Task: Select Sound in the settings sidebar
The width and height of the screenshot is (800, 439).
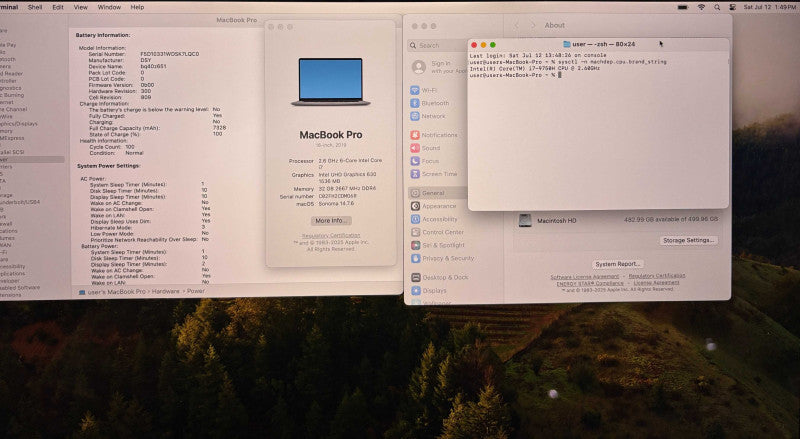Action: click(x=426, y=148)
